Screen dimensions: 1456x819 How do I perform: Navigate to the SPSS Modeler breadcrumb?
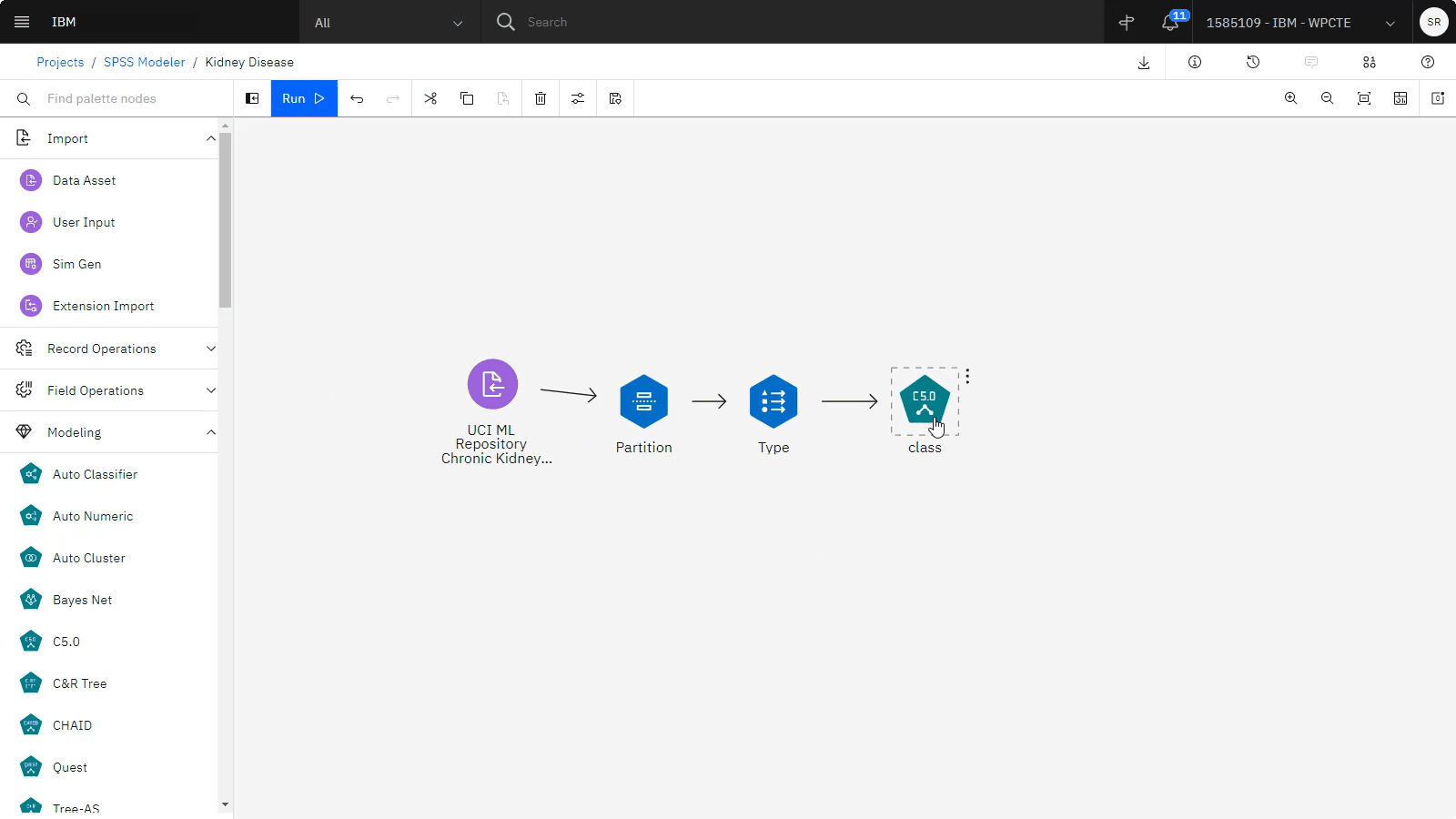point(144,62)
